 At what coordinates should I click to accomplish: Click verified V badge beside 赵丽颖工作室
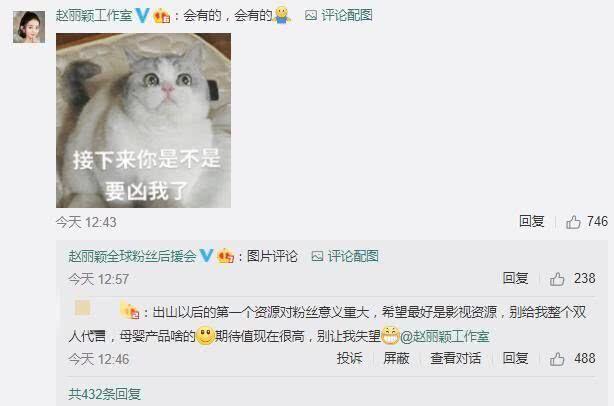(142, 16)
